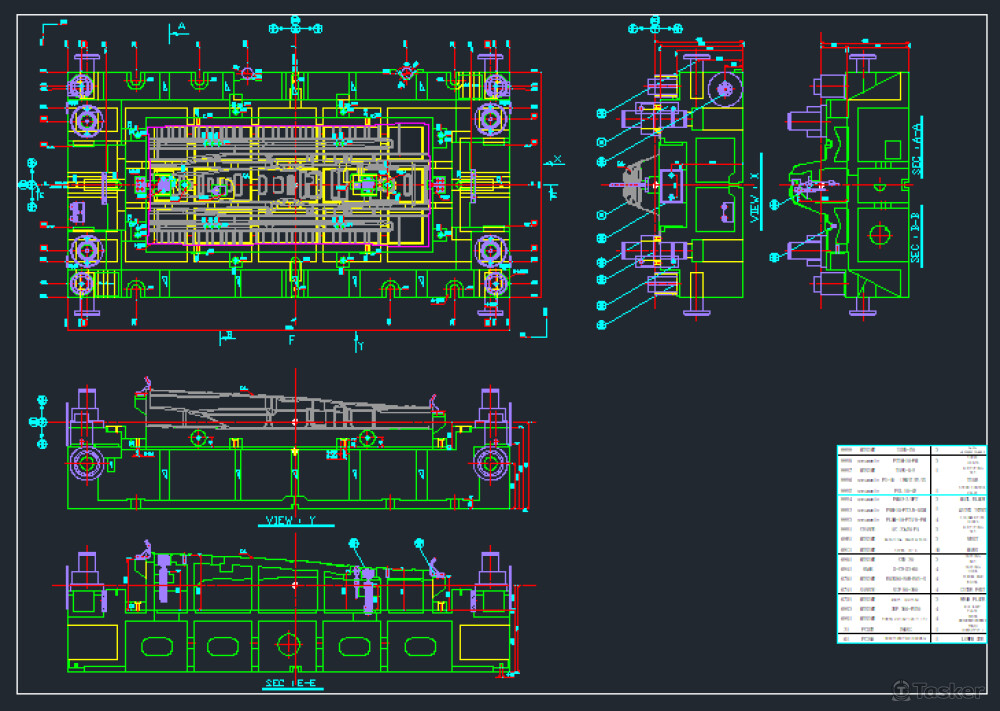Select the center crosshair circle in SEC E-E
This screenshot has width=1000, height=711.
[x=291, y=642]
